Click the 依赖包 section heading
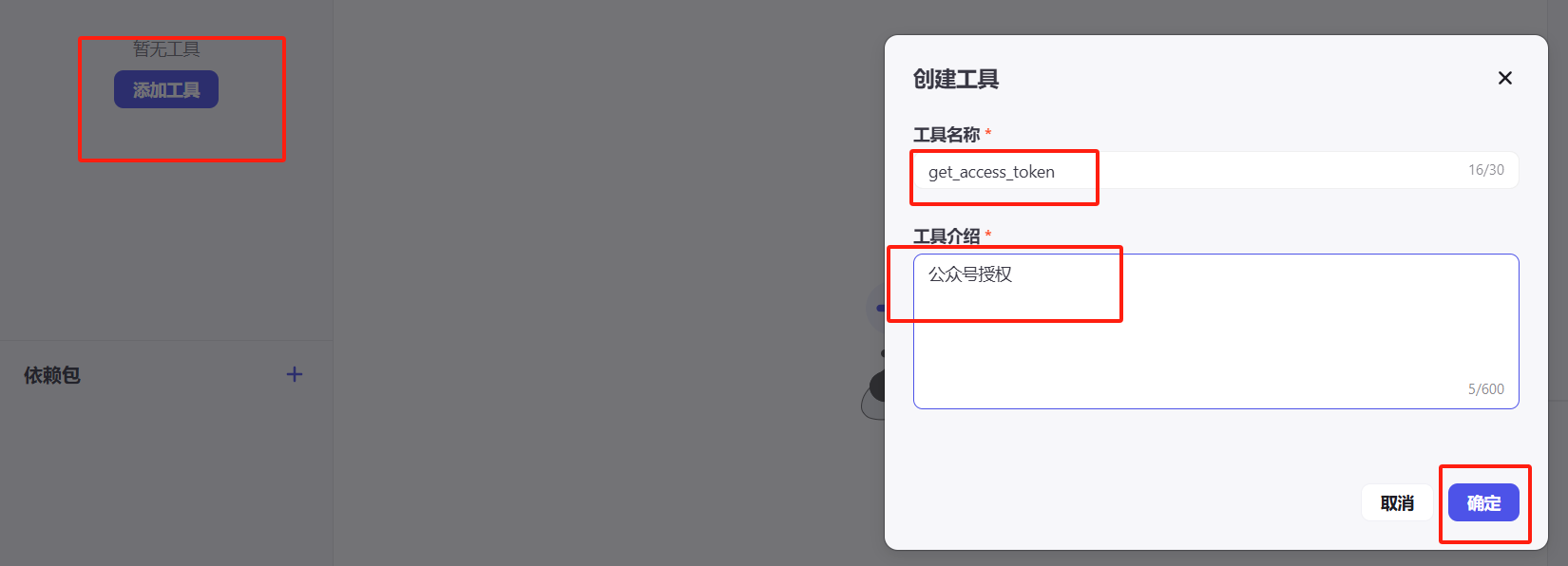Image resolution: width=1568 pixels, height=566 pixels. tap(52, 375)
